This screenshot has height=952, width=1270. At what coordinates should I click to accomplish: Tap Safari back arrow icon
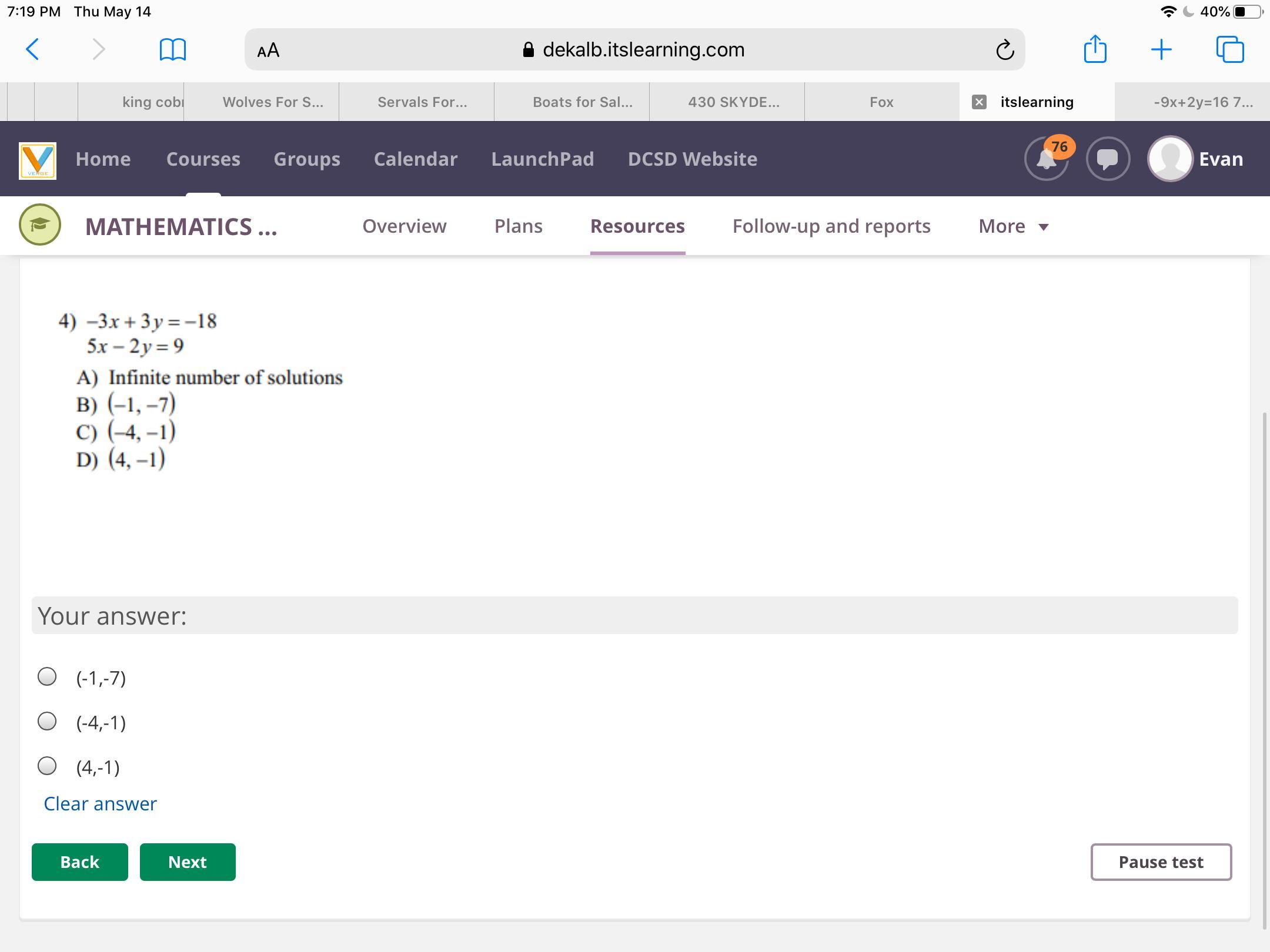click(33, 50)
